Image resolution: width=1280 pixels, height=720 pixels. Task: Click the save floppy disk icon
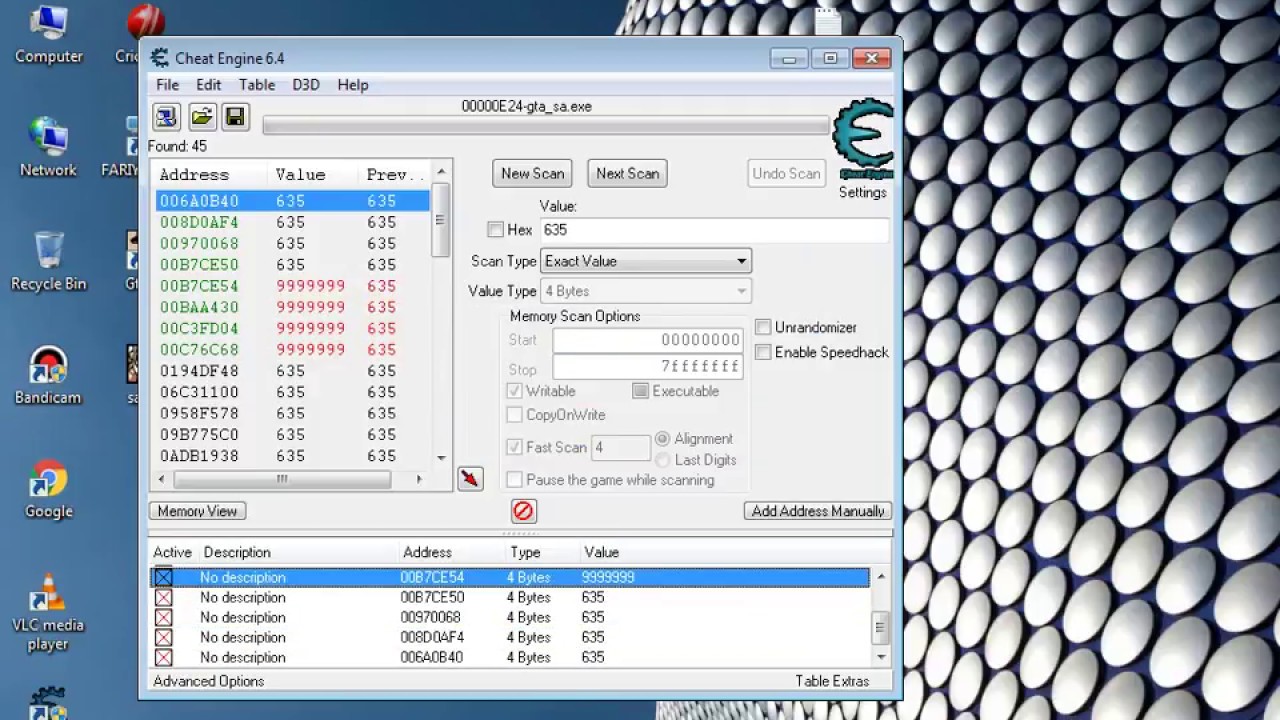click(235, 117)
